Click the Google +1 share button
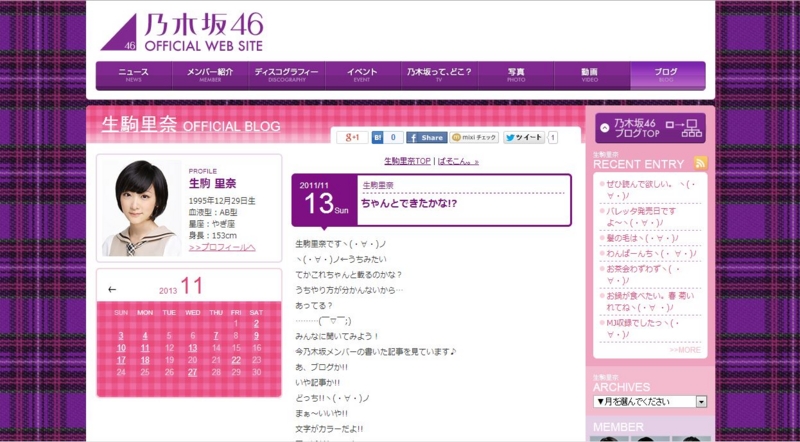 point(352,137)
